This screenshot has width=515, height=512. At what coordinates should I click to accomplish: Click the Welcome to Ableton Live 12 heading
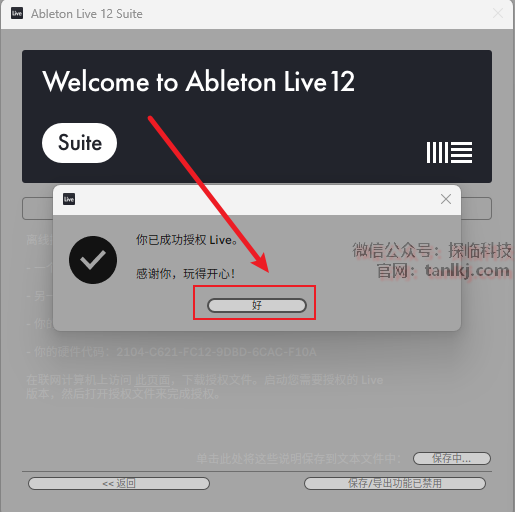coord(198,81)
